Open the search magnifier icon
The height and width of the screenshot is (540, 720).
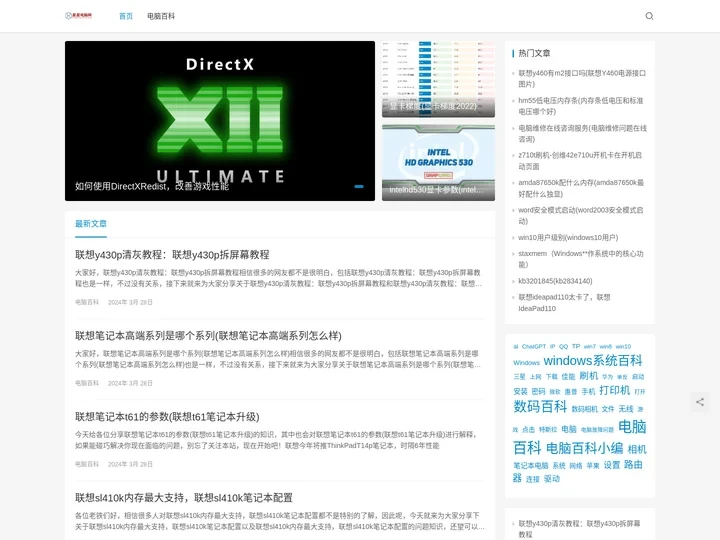coord(649,16)
